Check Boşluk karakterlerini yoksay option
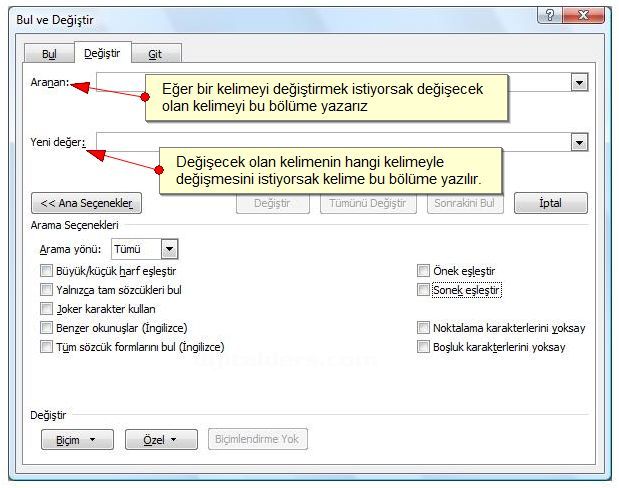This screenshot has width=619, height=488. tap(423, 347)
